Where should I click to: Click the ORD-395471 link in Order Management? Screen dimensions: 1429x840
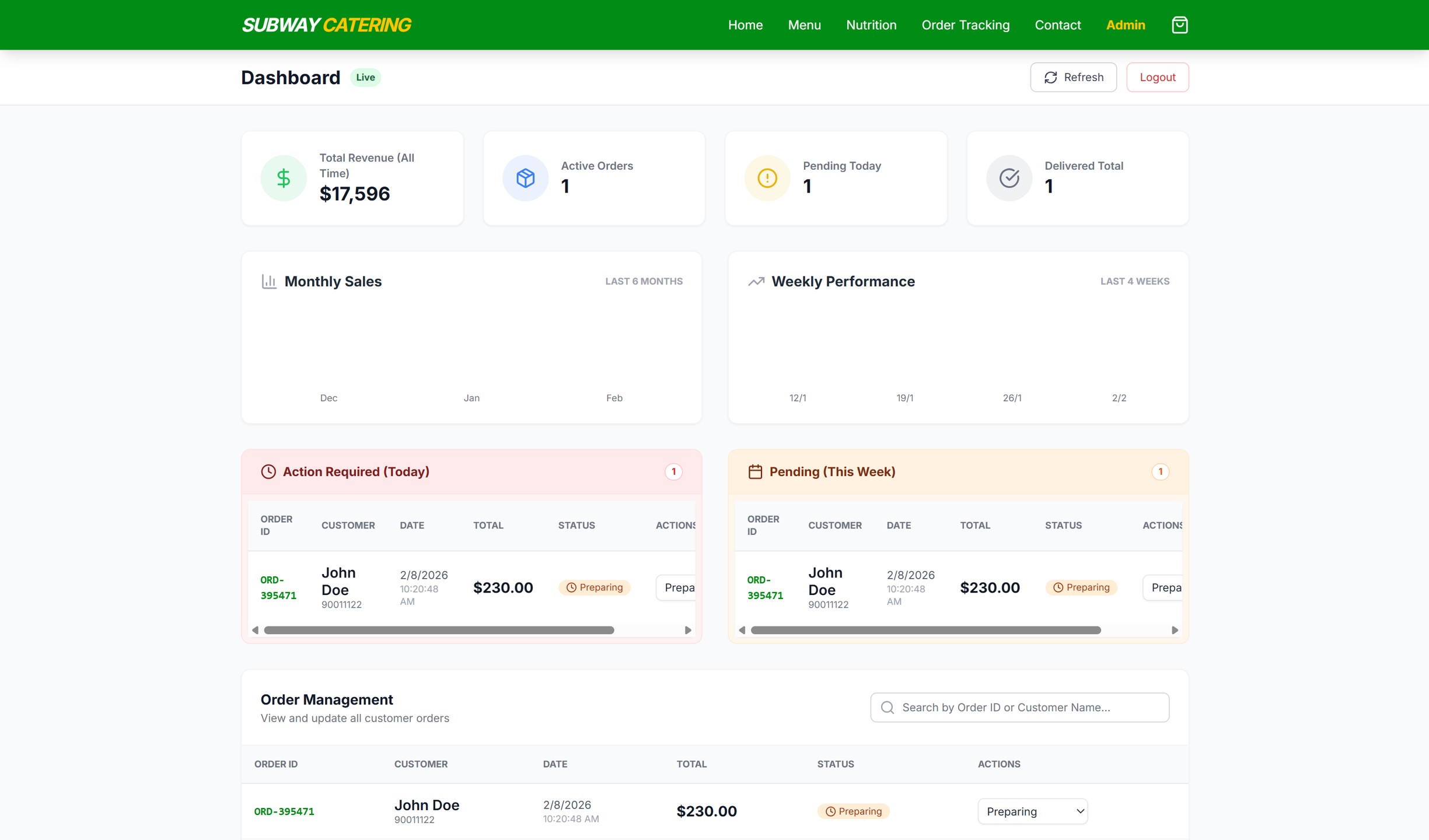284,811
